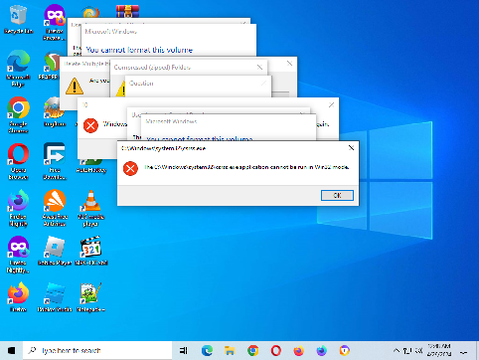479x360 pixels.
Task: Open Task View from the taskbar
Action: tap(183, 350)
